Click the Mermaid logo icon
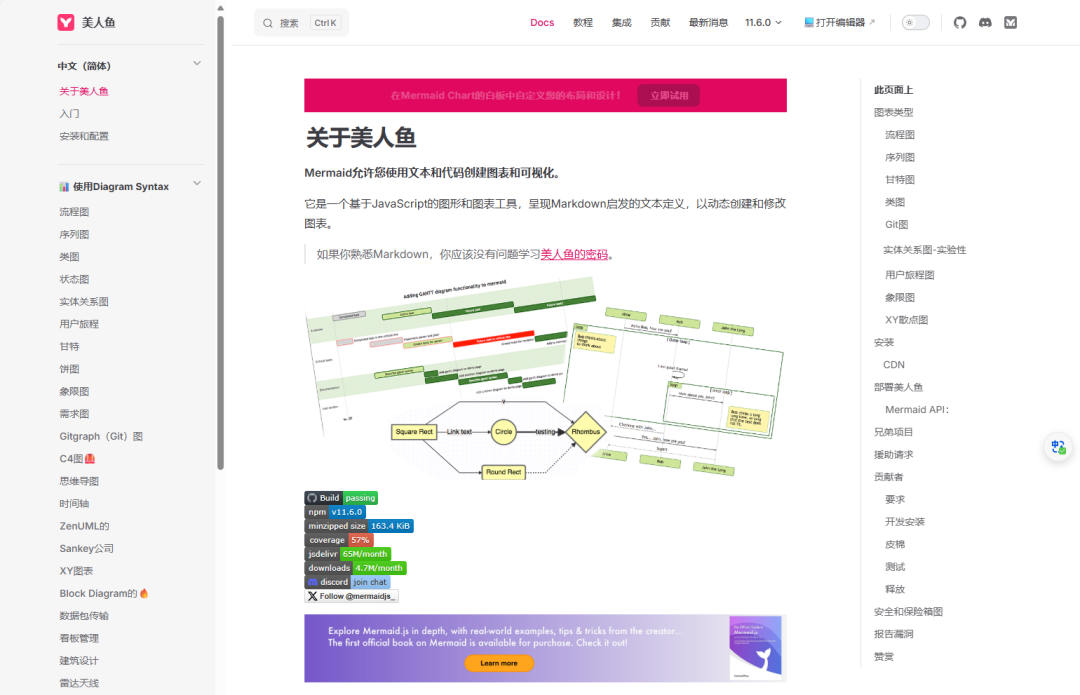The width and height of the screenshot is (1080, 695). [x=65, y=23]
